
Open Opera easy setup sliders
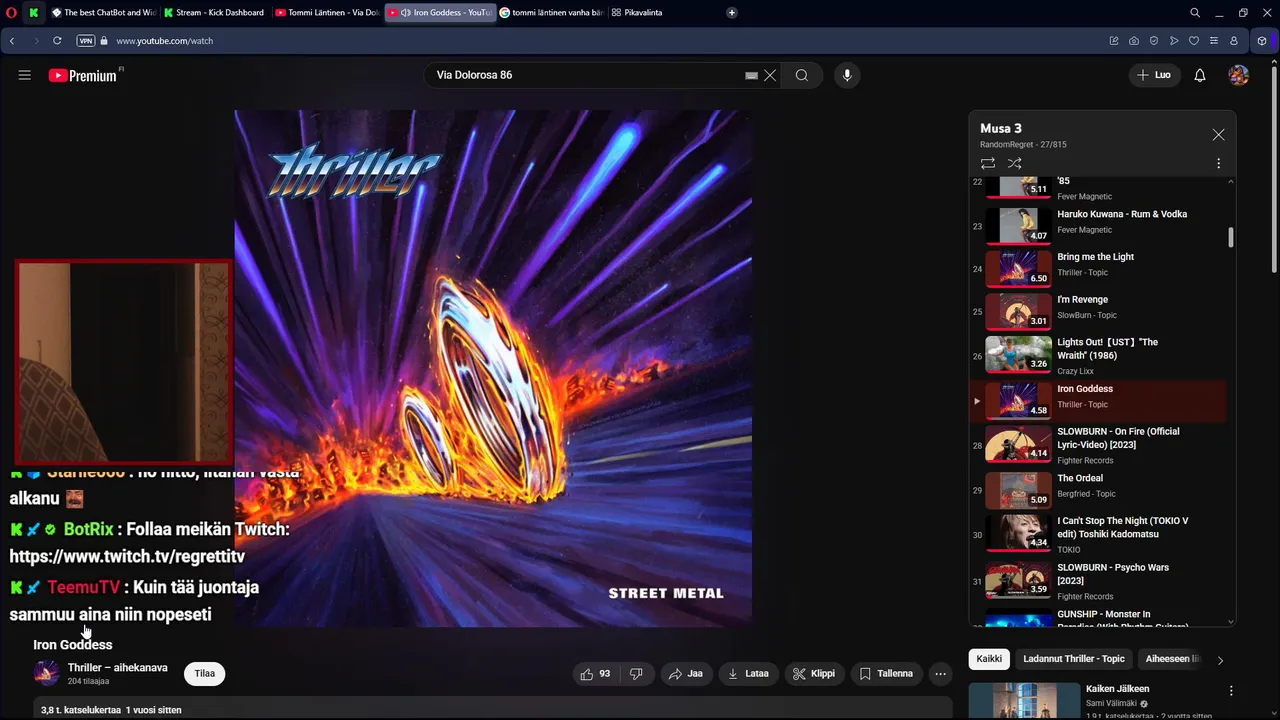coord(1214,41)
